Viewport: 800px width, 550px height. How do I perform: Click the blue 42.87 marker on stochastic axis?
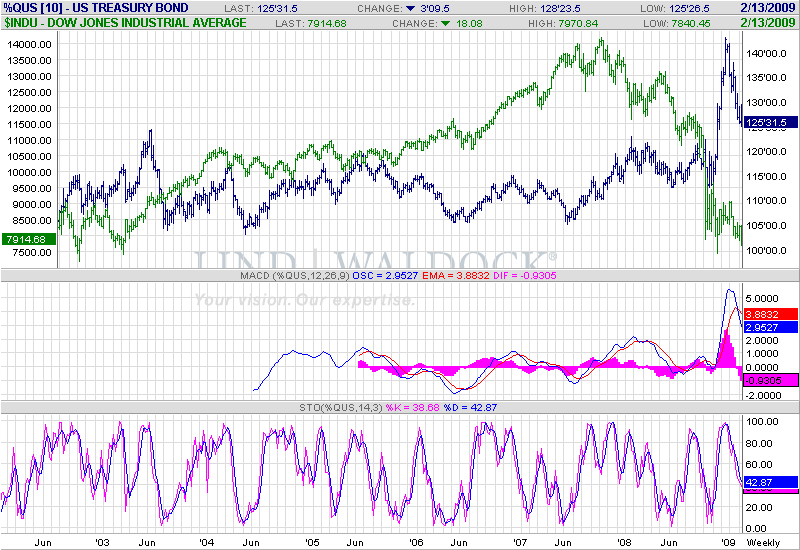click(771, 482)
